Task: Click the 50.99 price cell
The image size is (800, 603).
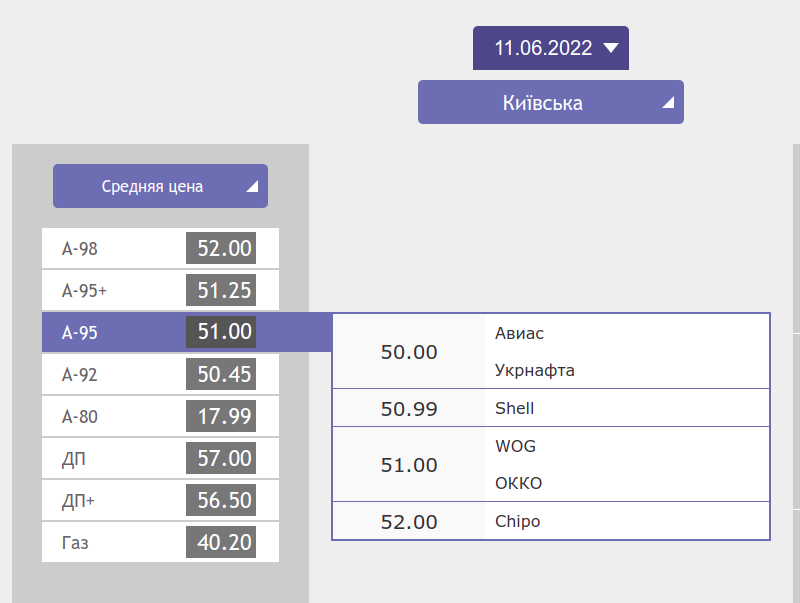Action: (x=409, y=408)
